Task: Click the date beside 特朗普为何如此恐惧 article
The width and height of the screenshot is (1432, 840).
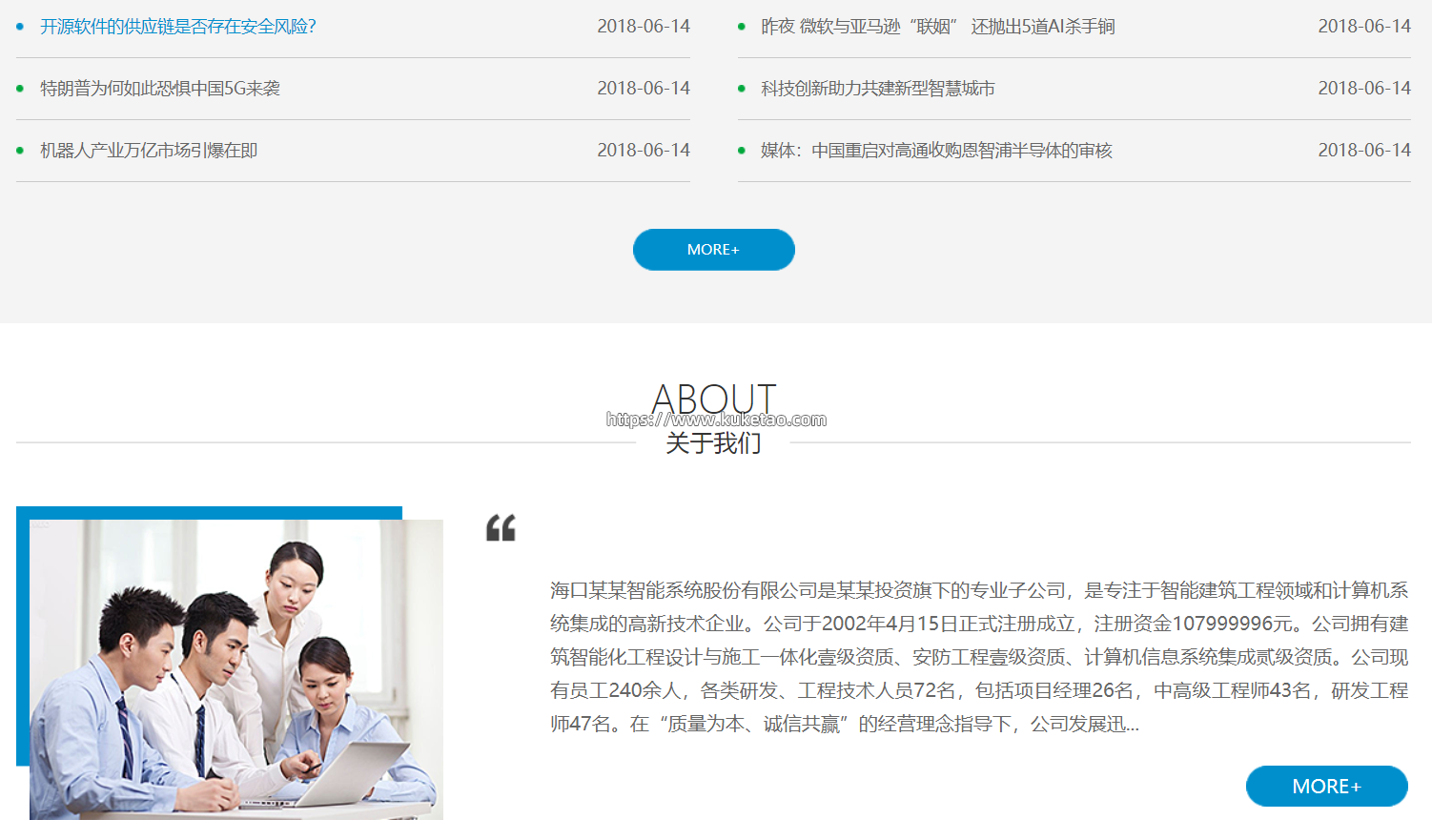Action: point(644,89)
